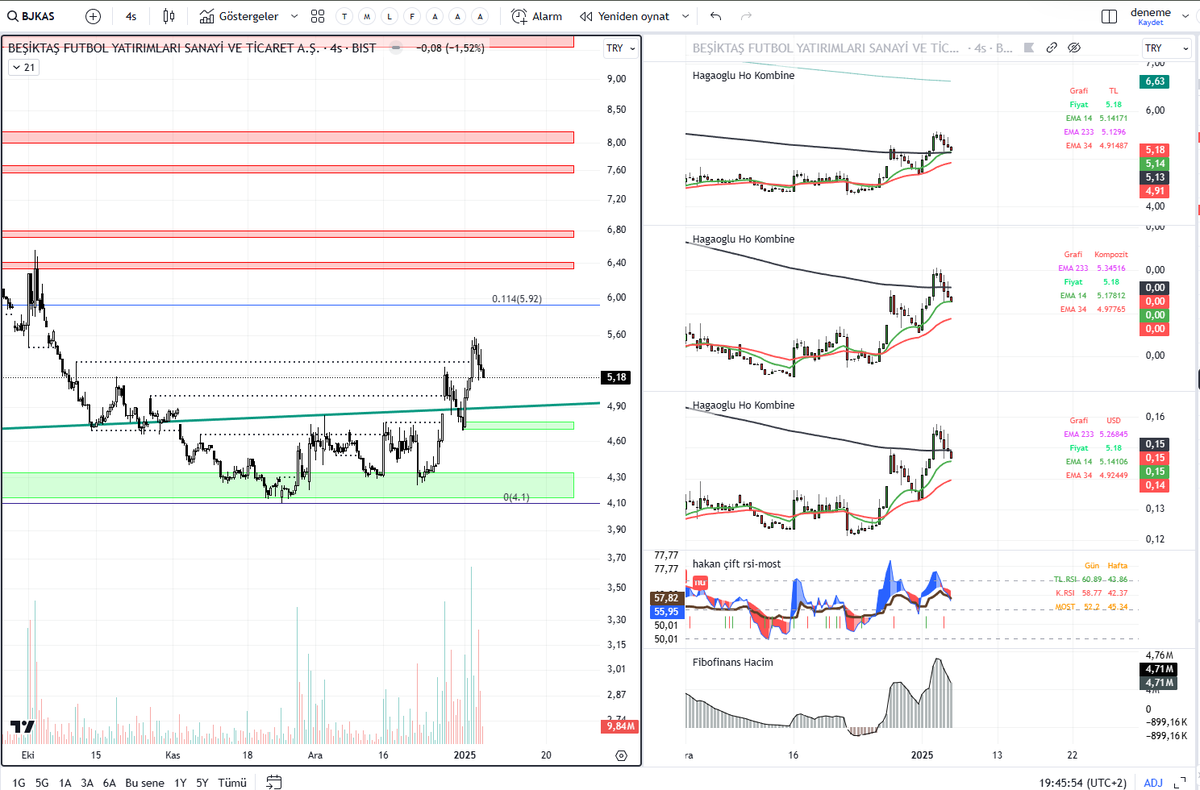Open the candlestick chart type menu
Screen dimensions: 1200x790
coord(168,16)
